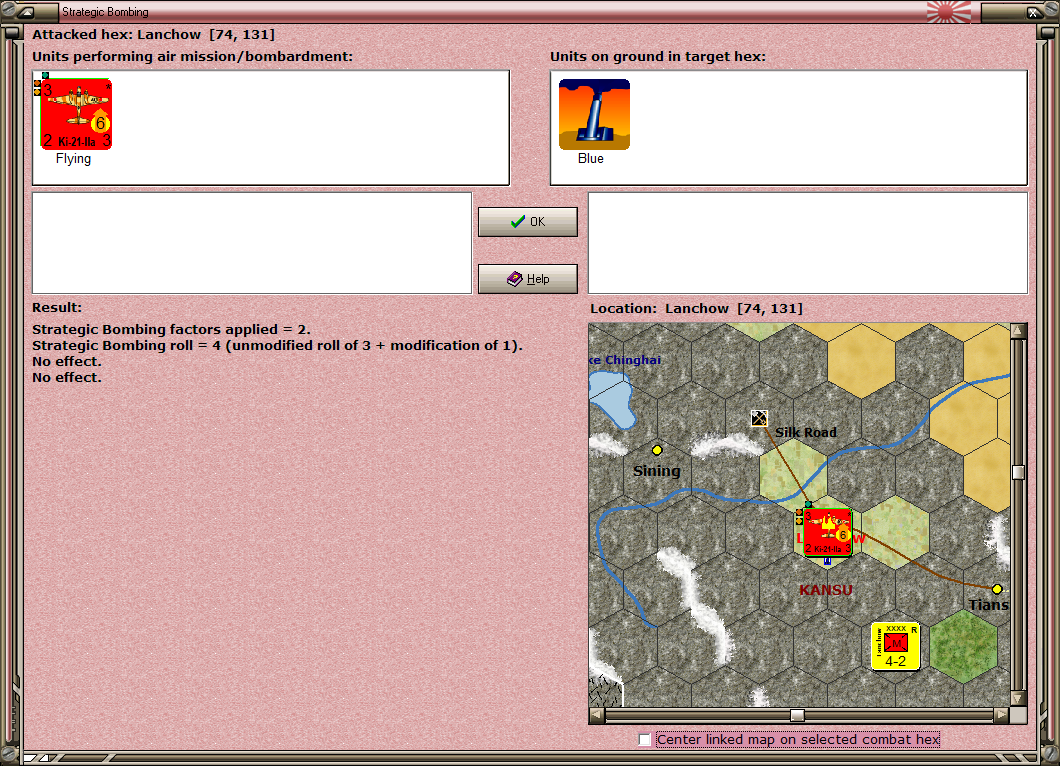Click the Blue industry icon in target hex panel
The image size is (1060, 766).
click(594, 114)
